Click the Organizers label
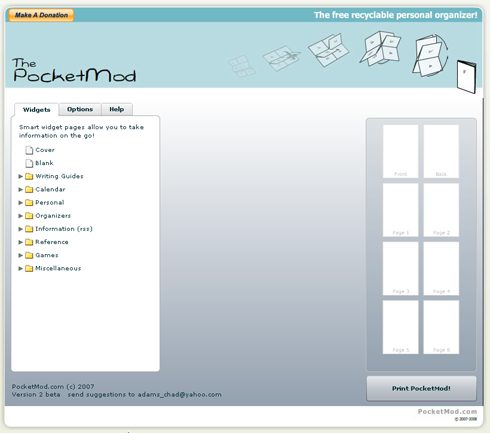Screen dimensions: 490x433 click(x=53, y=216)
